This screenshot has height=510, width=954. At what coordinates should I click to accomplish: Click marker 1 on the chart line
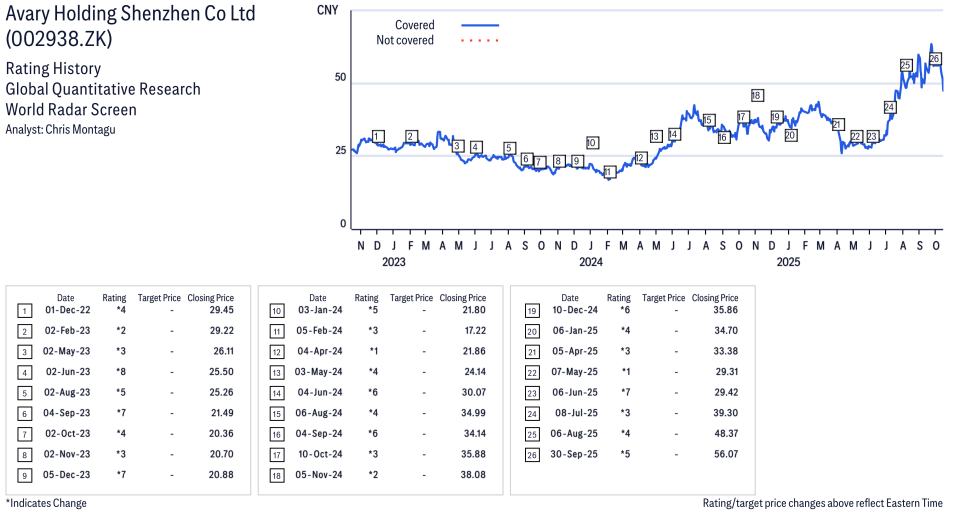point(377,136)
